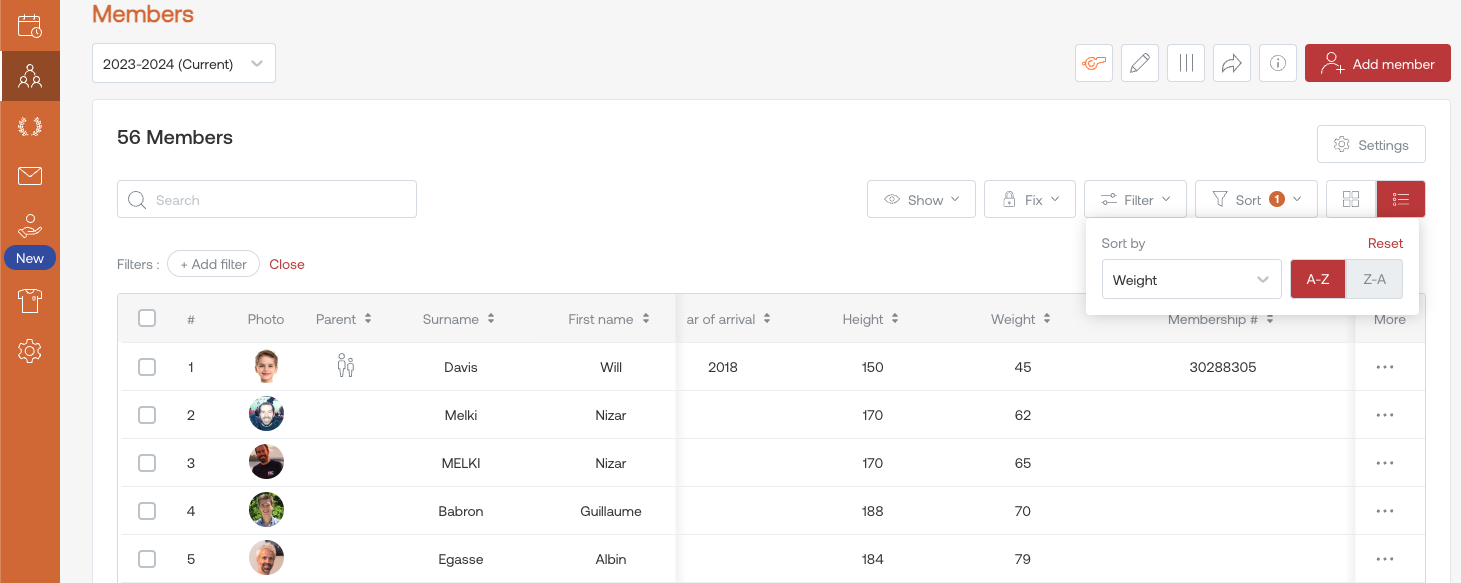Click Davis Will's profile photo
Image resolution: width=1461 pixels, height=583 pixels.
tap(266, 367)
